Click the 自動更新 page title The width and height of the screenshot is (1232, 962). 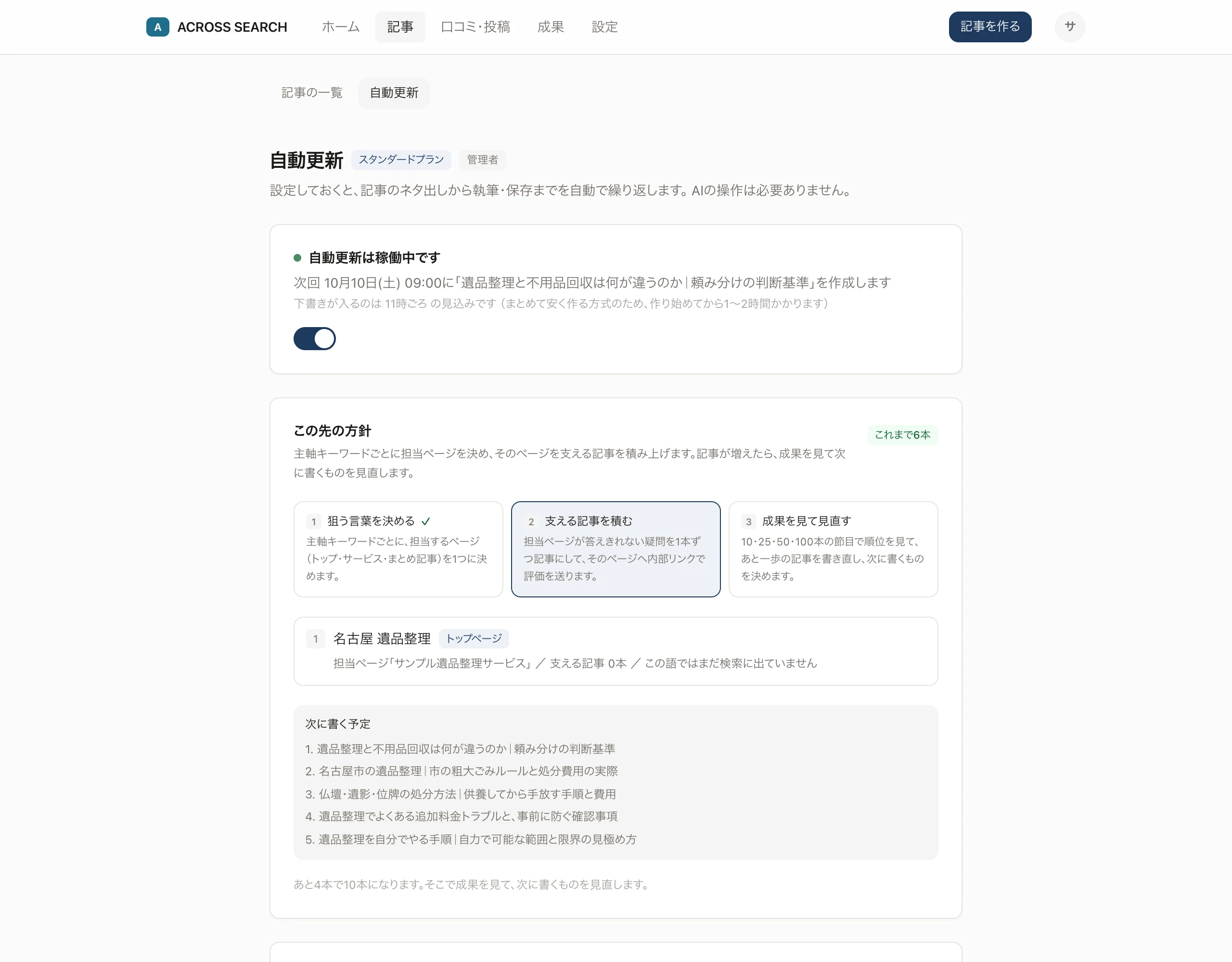point(306,160)
